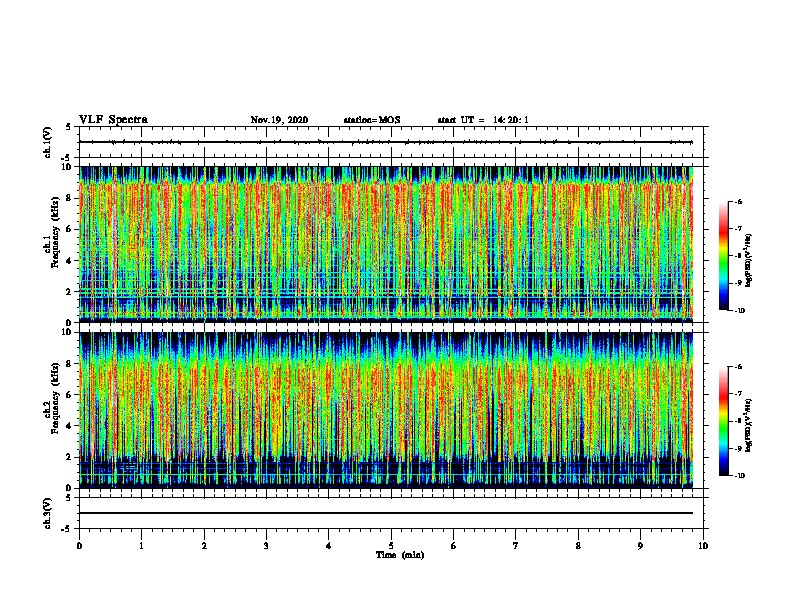
Task: Click the "VLF Spectra" plot title
Action: (113, 120)
